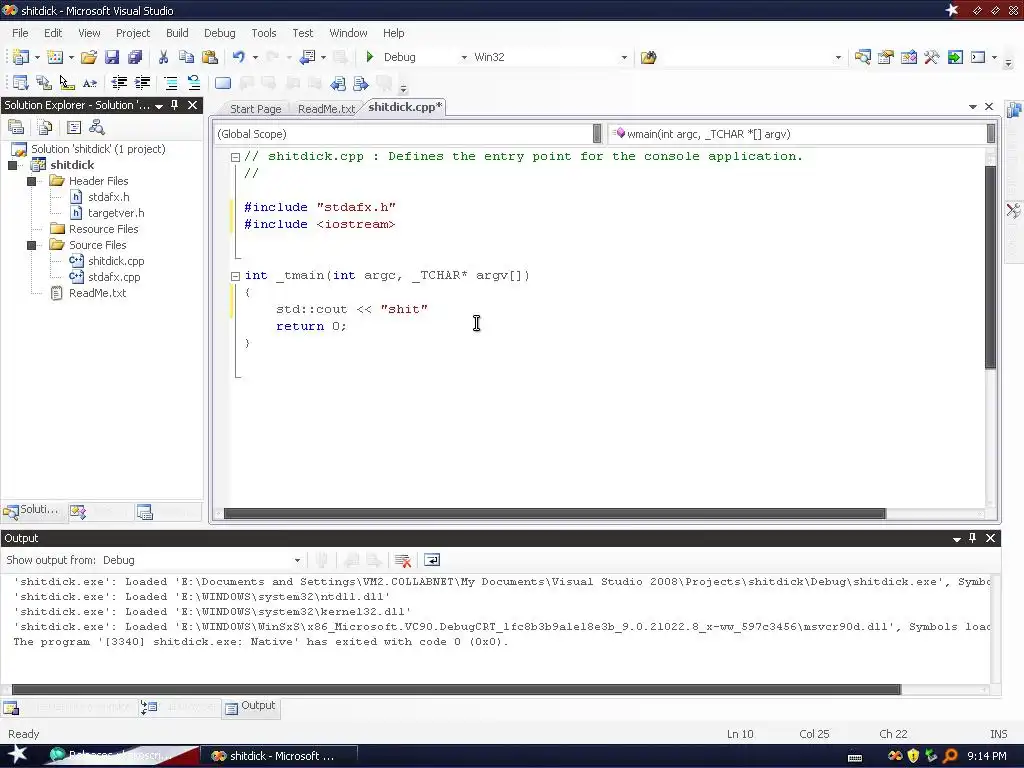Click the Paste clipboard icon
1024x768 pixels.
pos(210,57)
